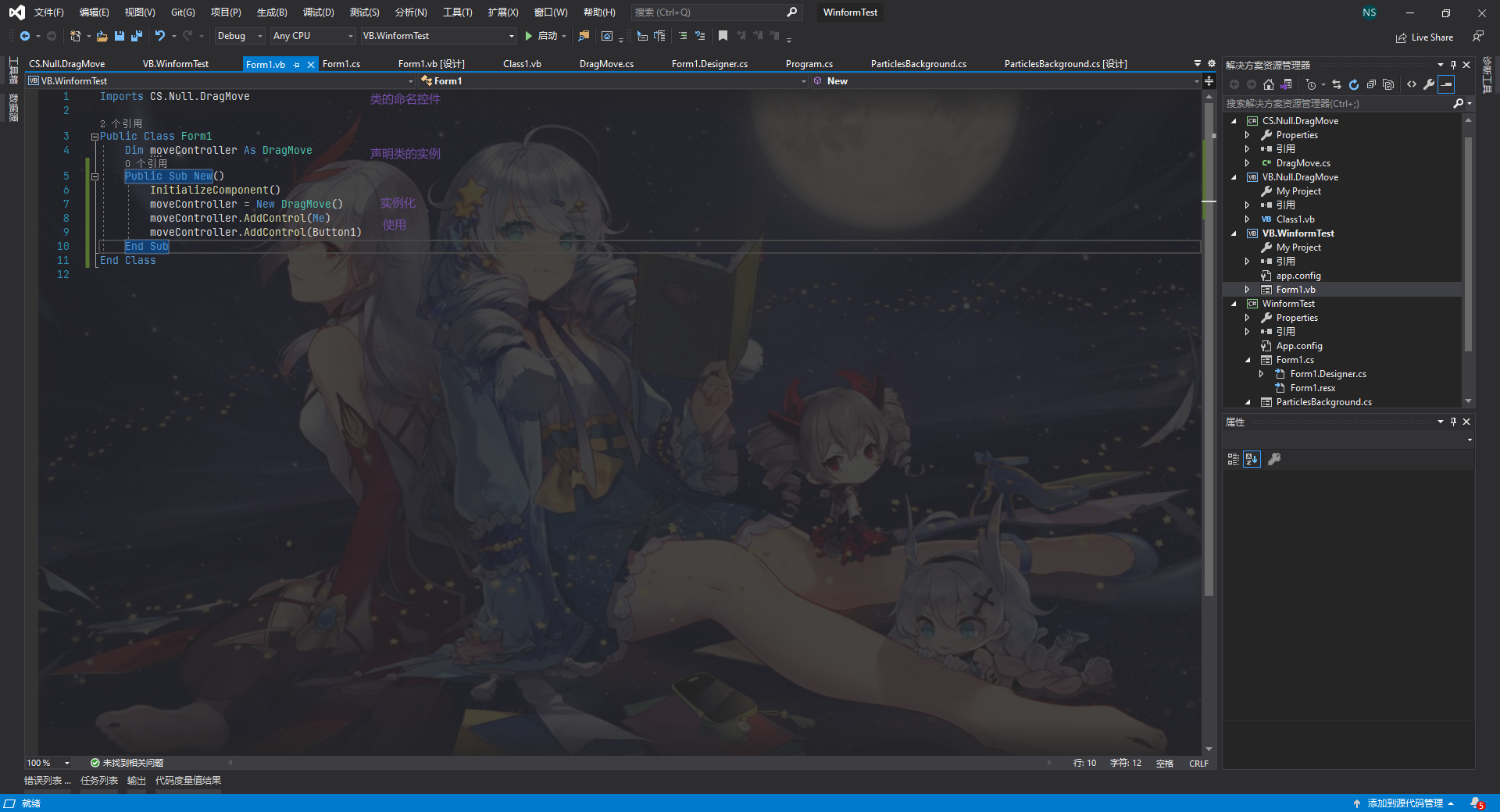Open the 任务列表 task list tab

(x=99, y=781)
